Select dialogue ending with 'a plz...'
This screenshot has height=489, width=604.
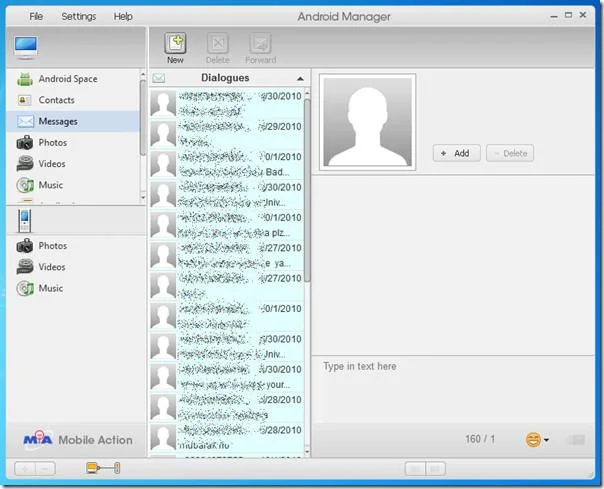click(226, 225)
